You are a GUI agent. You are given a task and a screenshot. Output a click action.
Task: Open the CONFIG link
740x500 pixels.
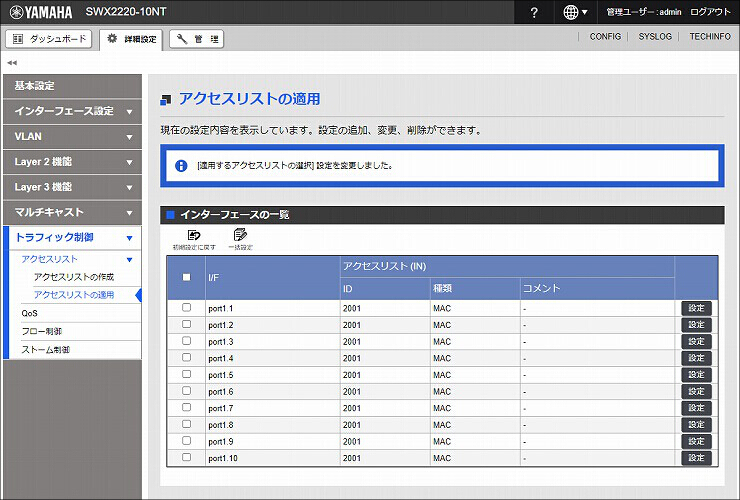[x=605, y=36]
